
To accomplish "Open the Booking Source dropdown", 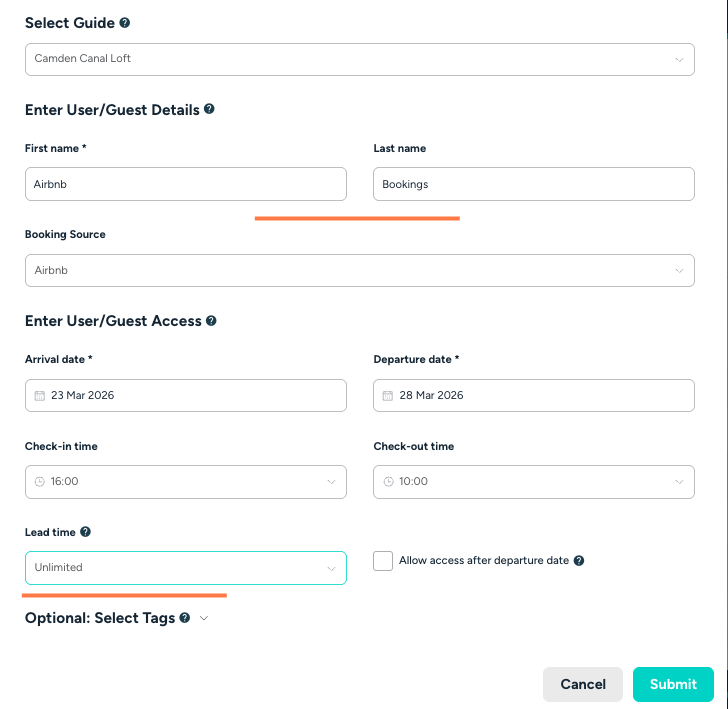I will point(360,270).
